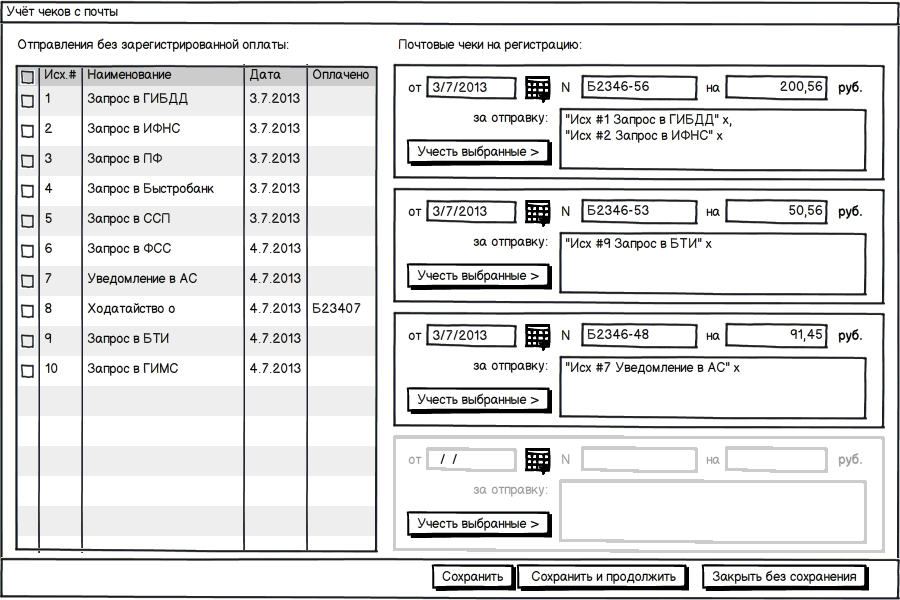The width and height of the screenshot is (900, 600).
Task: Open calendar picker for receipt Б2346-56
Action: click(537, 88)
